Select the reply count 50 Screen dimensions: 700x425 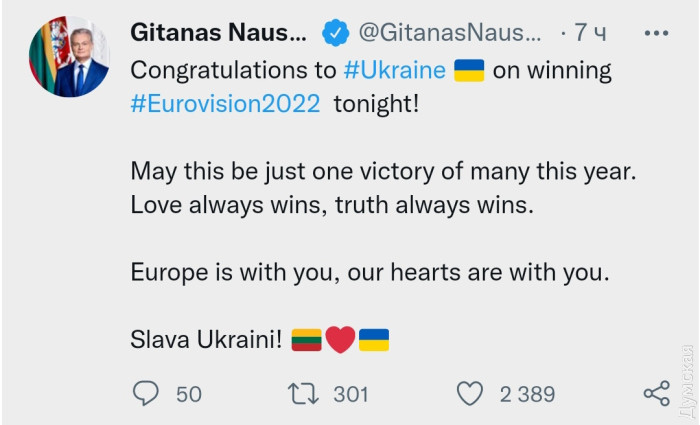tap(189, 394)
